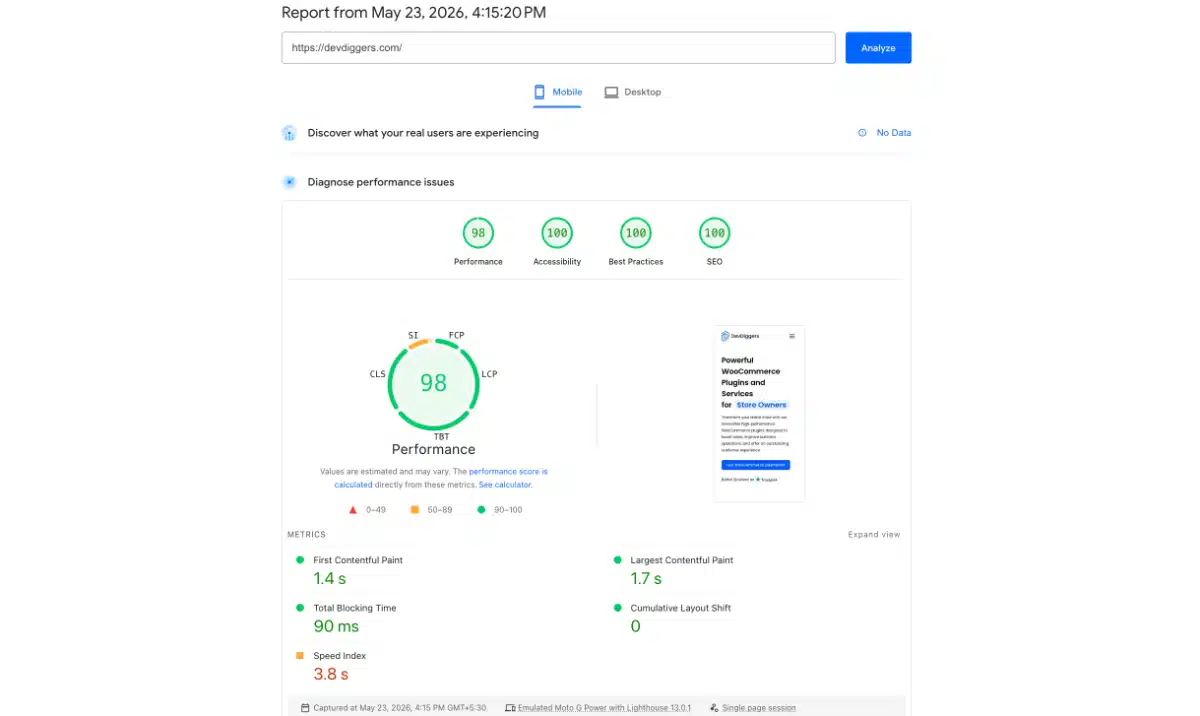Click the Analyze button

pyautogui.click(x=878, y=48)
